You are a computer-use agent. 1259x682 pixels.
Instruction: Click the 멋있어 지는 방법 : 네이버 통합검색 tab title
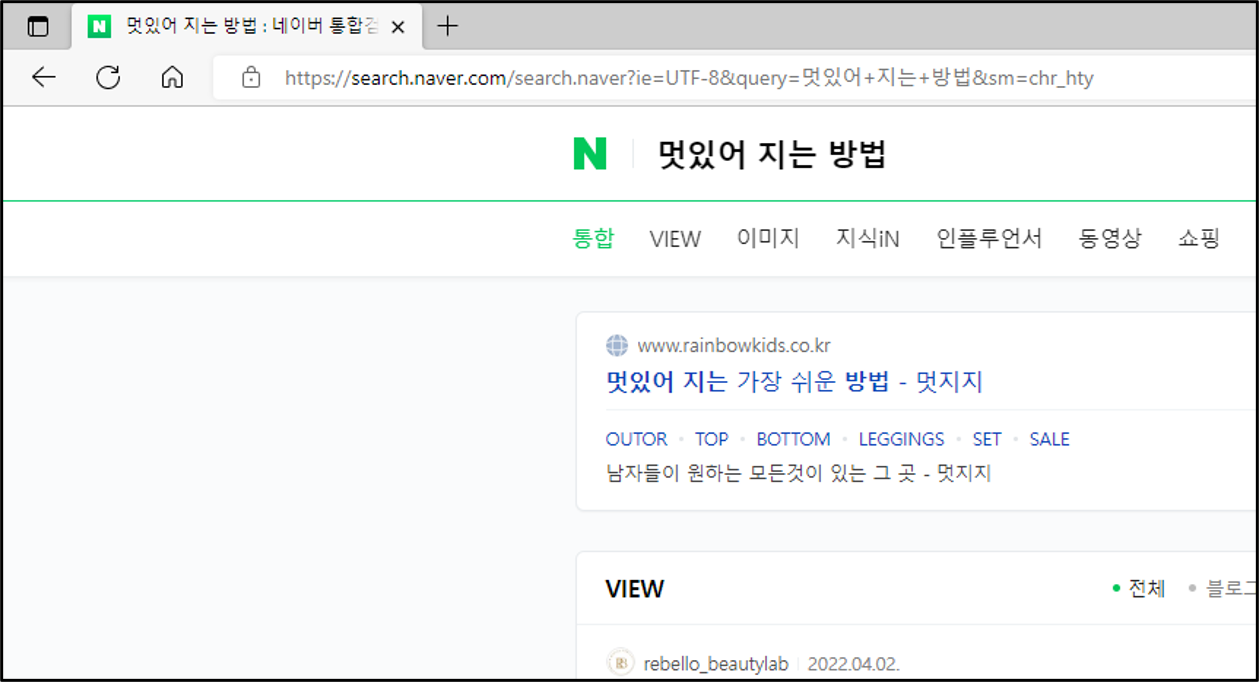(252, 27)
